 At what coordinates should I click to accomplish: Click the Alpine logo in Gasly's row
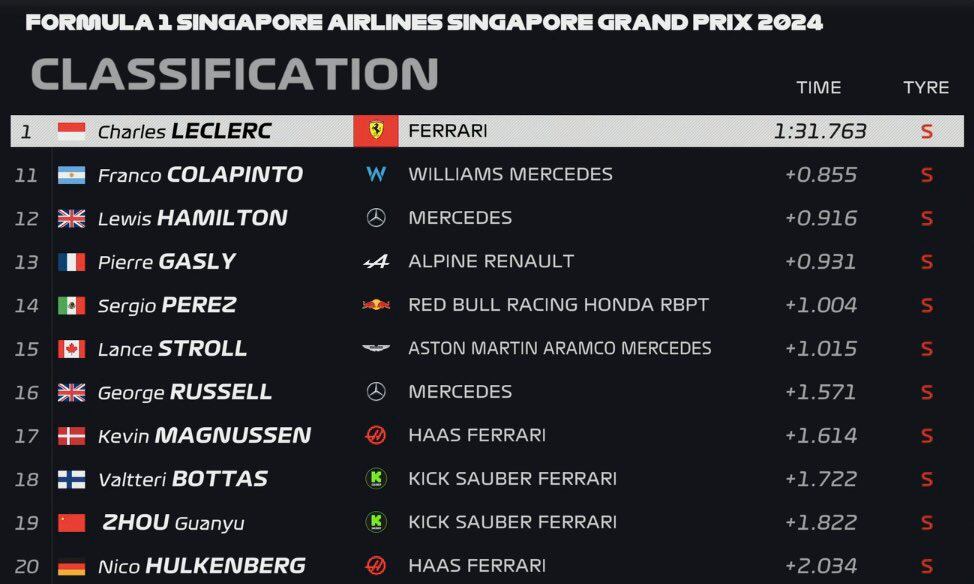(x=376, y=262)
